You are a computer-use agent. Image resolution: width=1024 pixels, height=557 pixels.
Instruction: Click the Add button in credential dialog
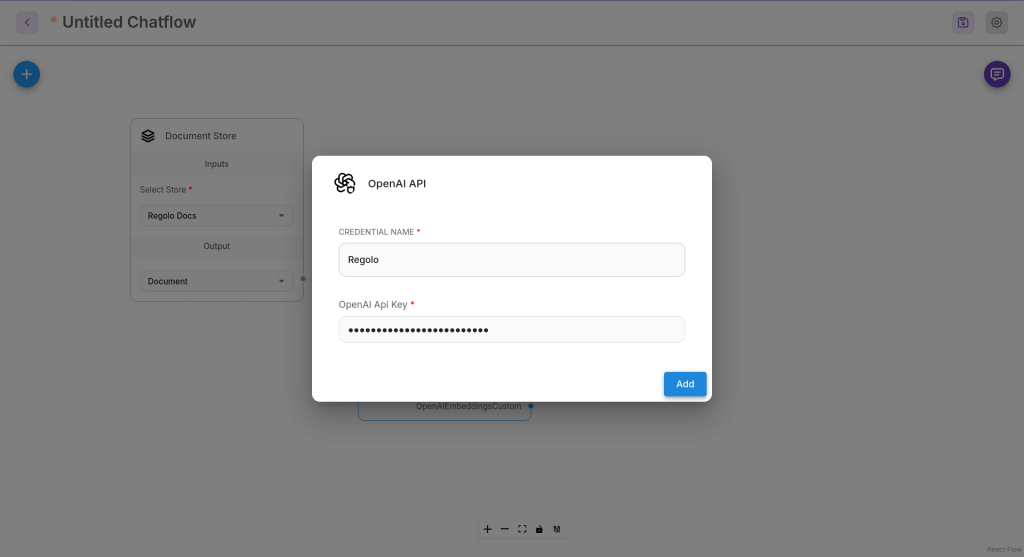click(685, 384)
